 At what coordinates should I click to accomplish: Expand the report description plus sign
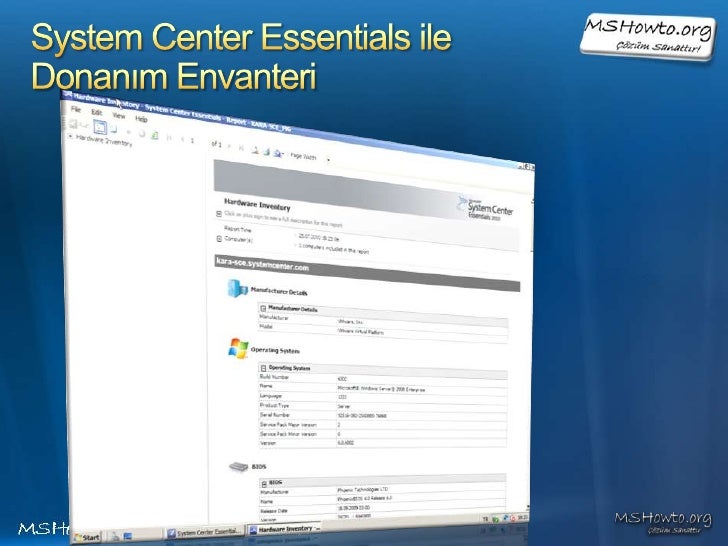click(219, 214)
